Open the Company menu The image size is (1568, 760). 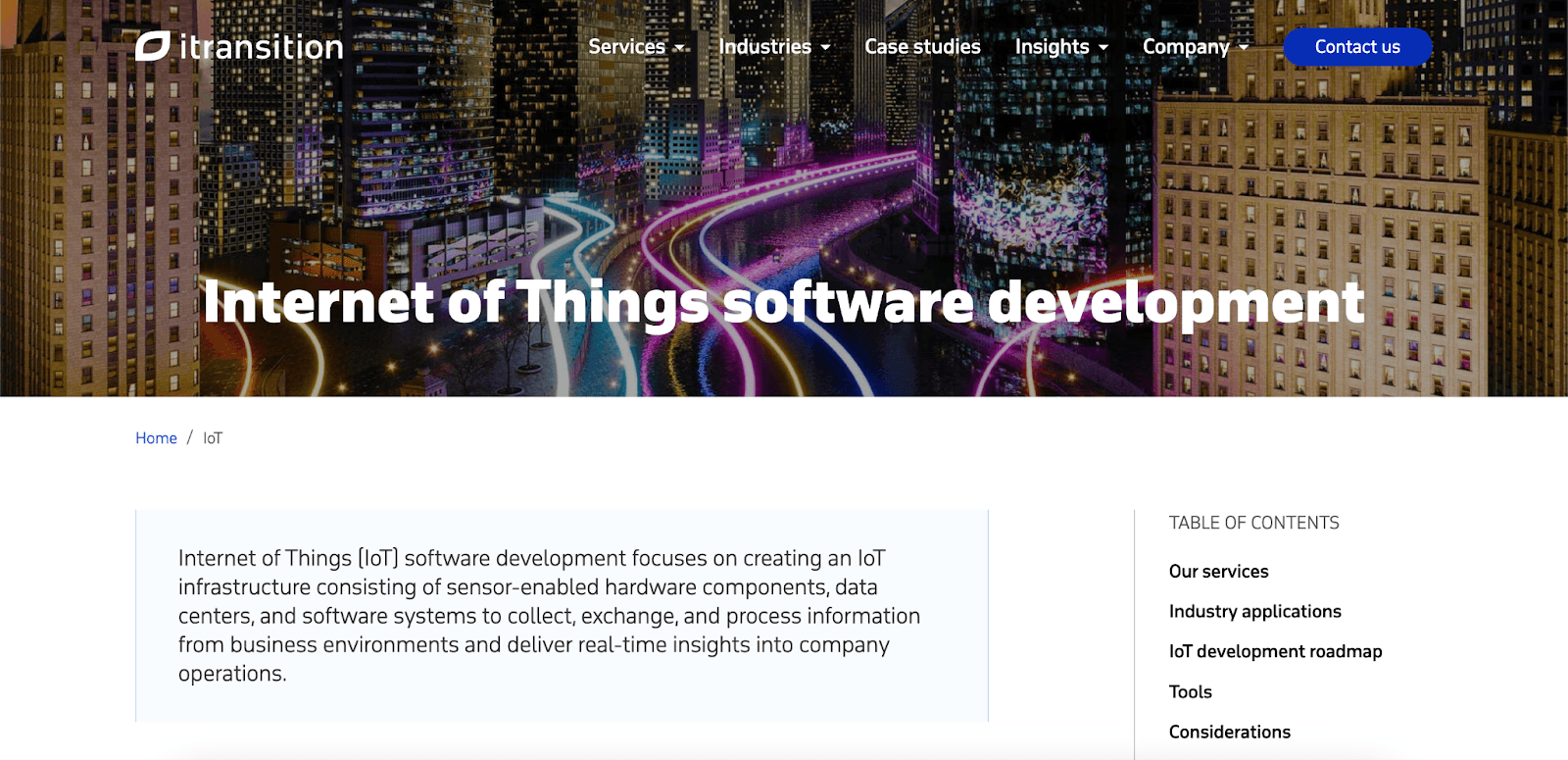click(x=1185, y=47)
